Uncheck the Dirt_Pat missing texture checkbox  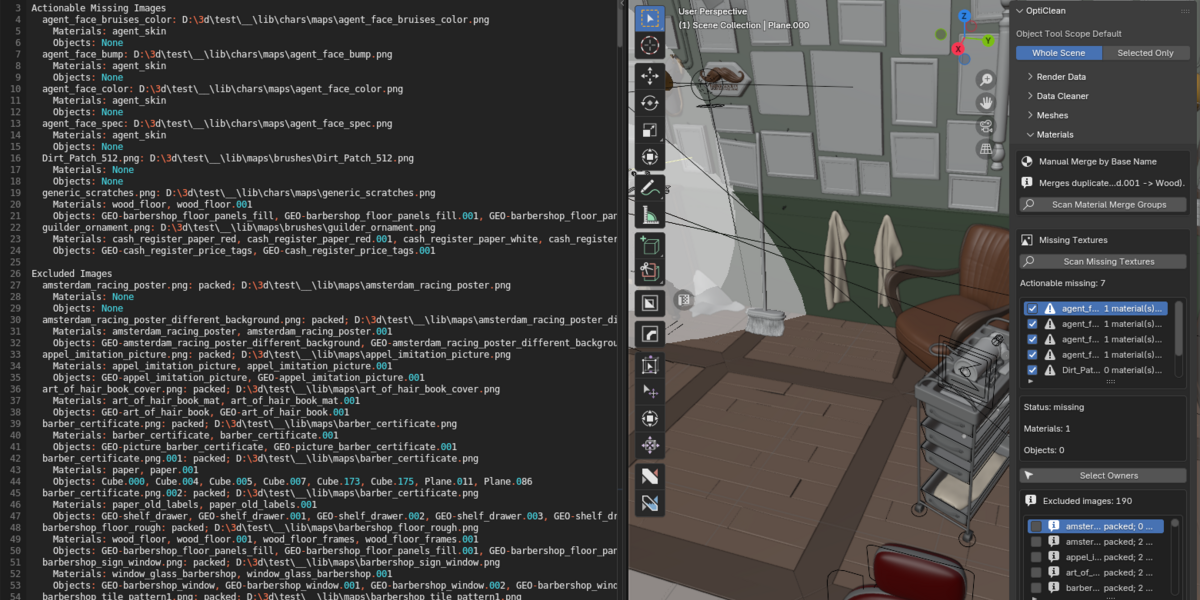click(x=1033, y=369)
